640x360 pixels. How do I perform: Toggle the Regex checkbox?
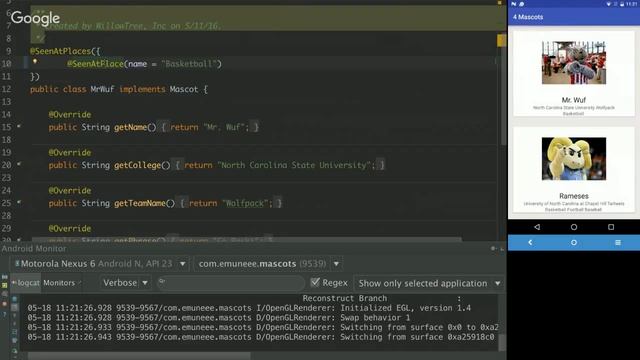pyautogui.click(x=315, y=282)
